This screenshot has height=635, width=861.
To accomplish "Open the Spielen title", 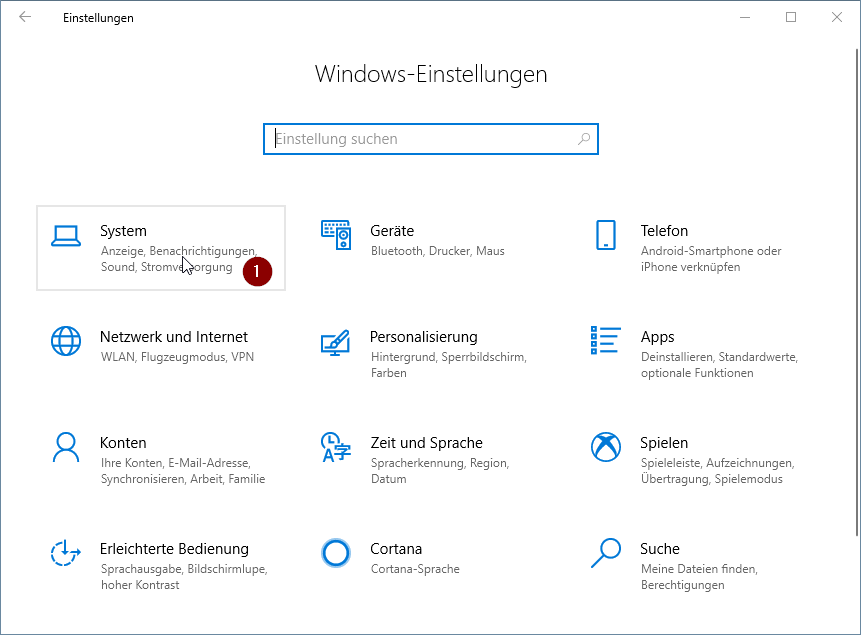I will tap(664, 443).
